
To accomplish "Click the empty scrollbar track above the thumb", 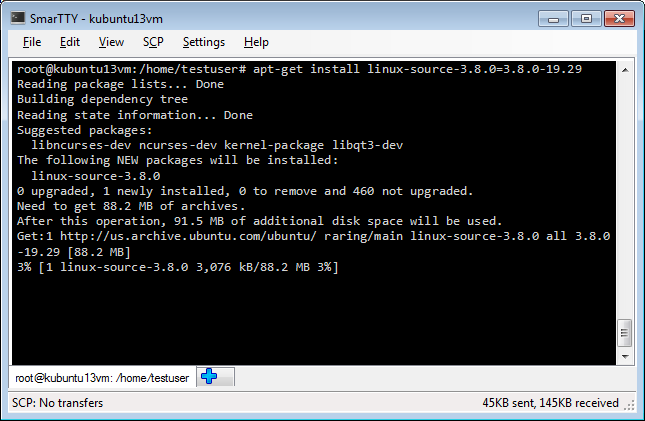I will [625, 198].
